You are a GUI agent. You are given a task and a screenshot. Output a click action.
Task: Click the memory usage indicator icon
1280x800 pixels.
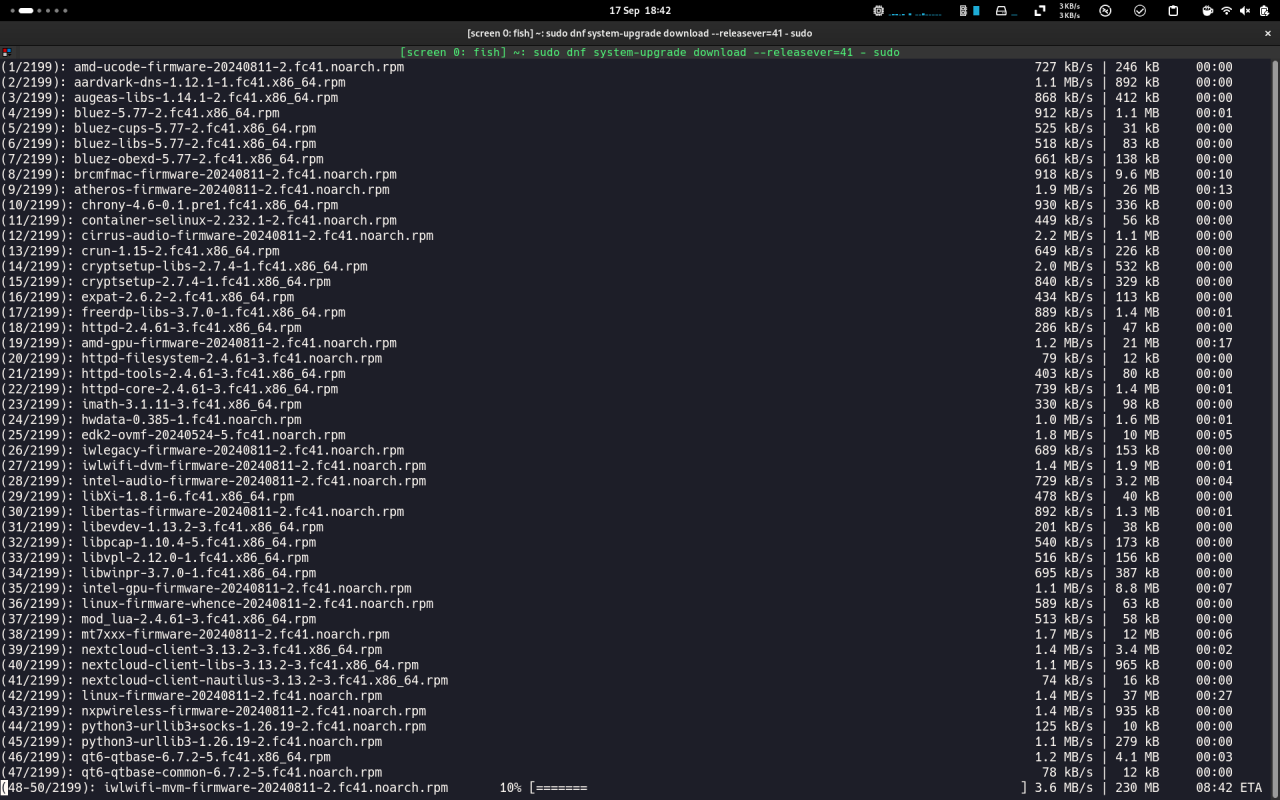[x=963, y=11]
